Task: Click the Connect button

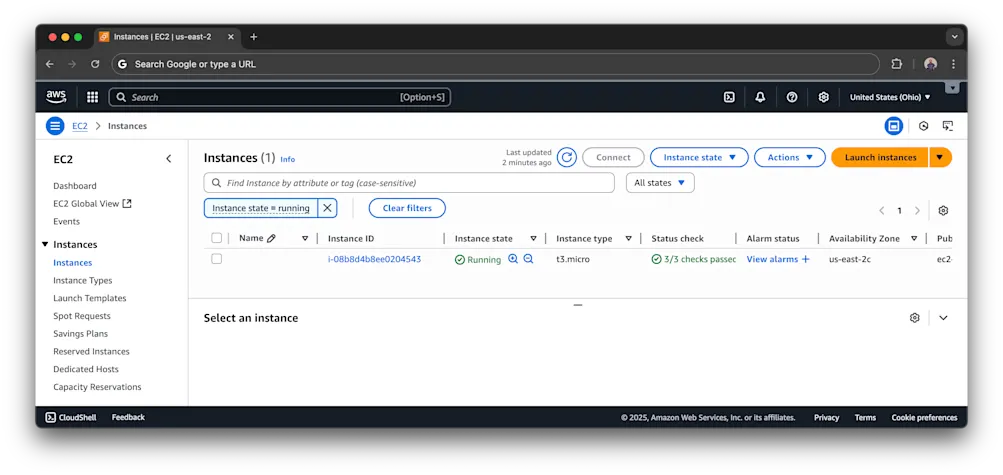Action: click(613, 157)
